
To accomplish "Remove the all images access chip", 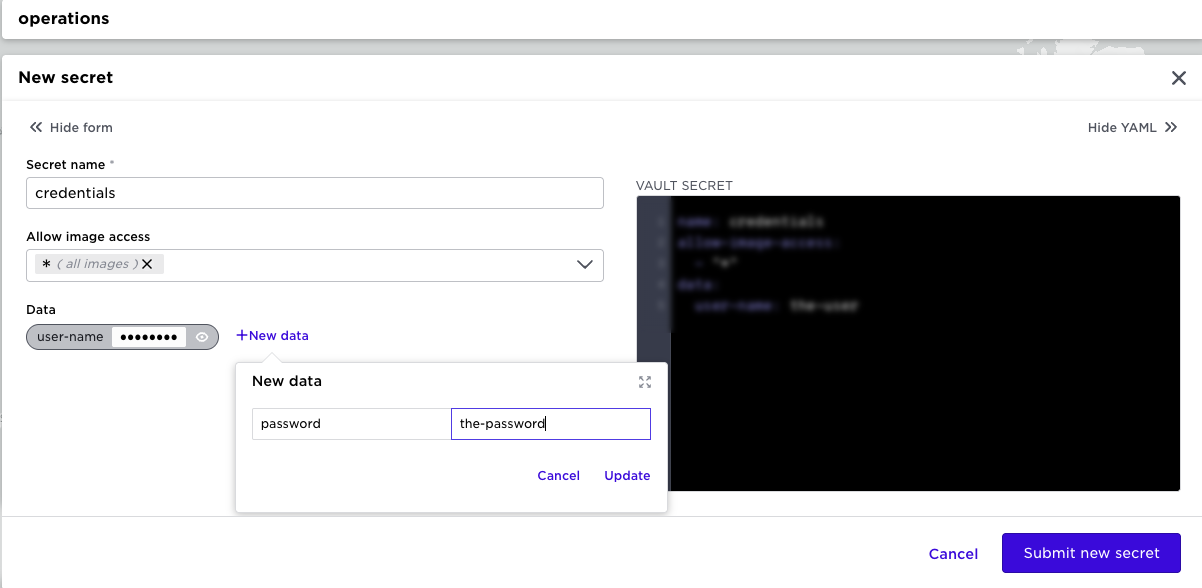I will point(147,264).
